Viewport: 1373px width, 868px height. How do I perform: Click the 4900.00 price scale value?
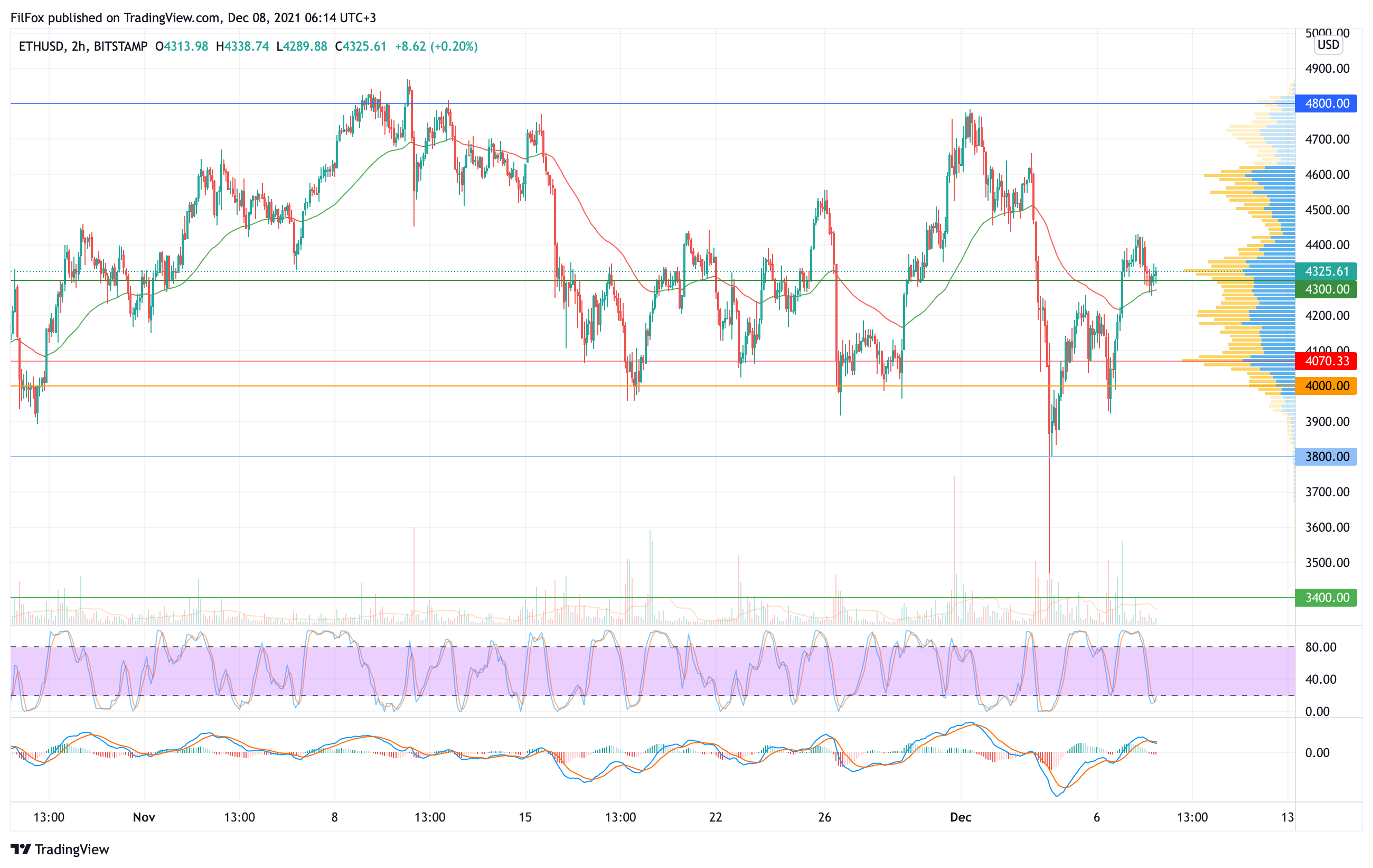(x=1327, y=69)
